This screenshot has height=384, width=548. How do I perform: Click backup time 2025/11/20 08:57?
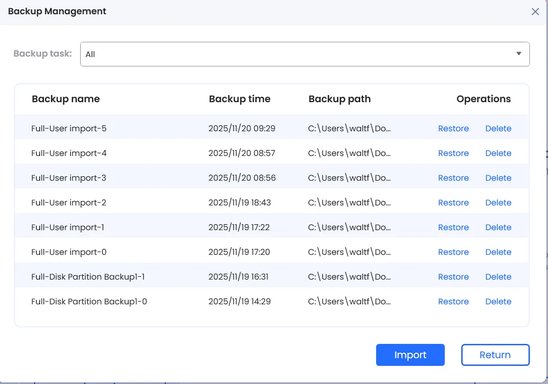click(x=242, y=153)
